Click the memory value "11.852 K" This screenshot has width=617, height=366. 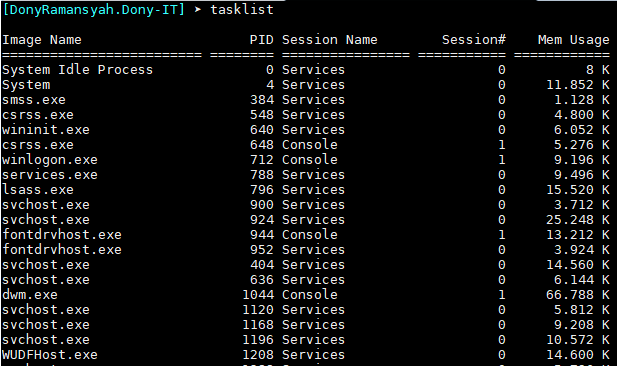coord(578,85)
